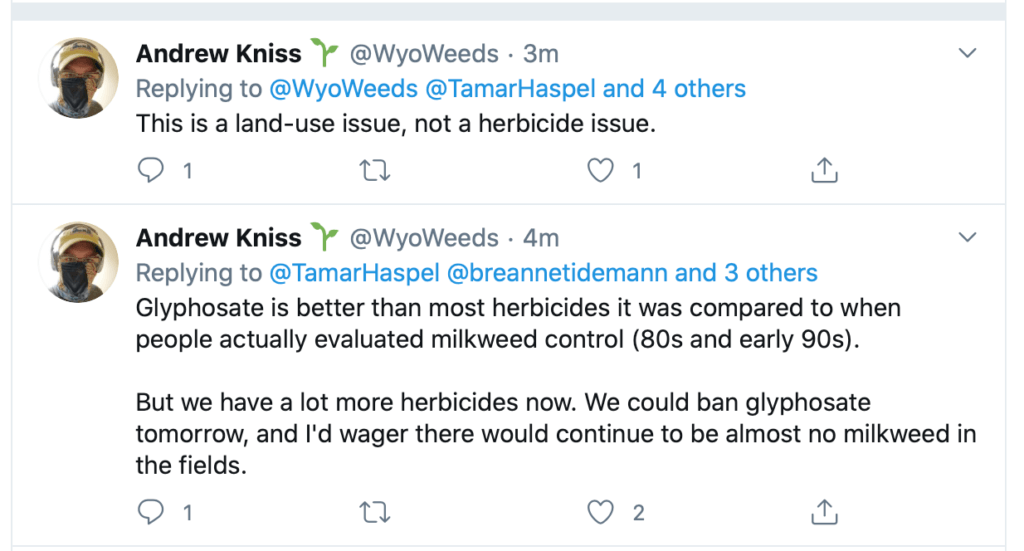1024x551 pixels.
Task: Reply to the land-use issue tweet
Action: (150, 172)
